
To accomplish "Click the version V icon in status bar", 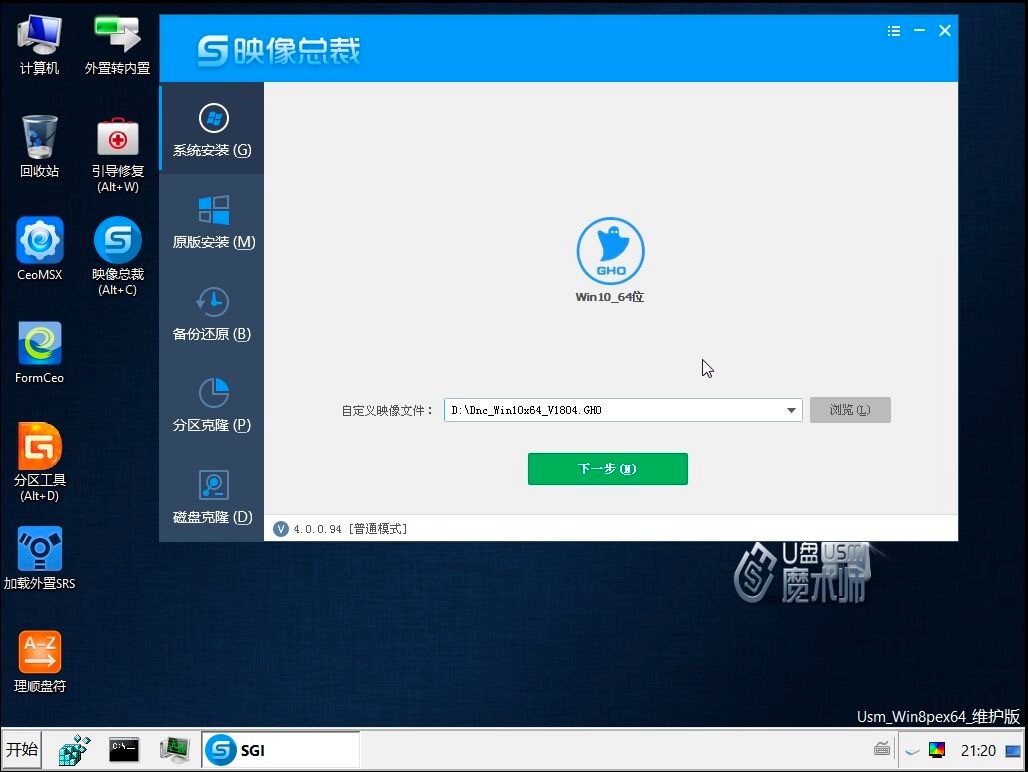I will click(x=281, y=529).
